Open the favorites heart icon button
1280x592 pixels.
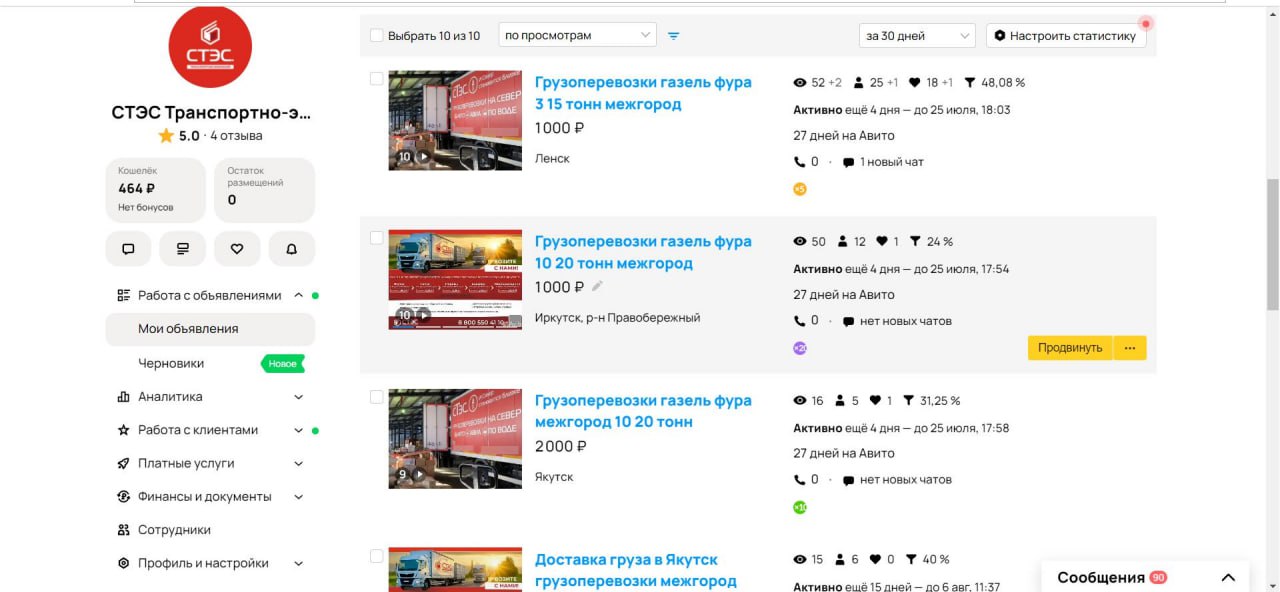pos(237,249)
